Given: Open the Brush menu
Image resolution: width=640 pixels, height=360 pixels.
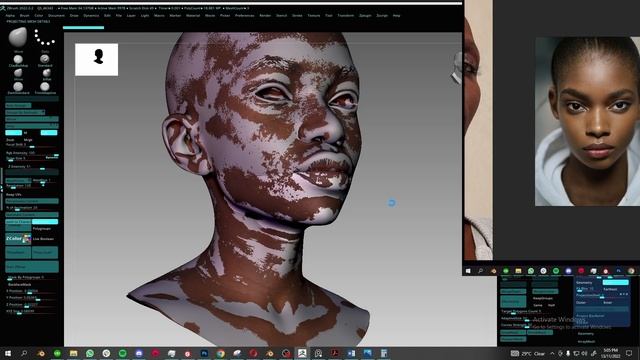Looking at the screenshot, I should pos(24,16).
